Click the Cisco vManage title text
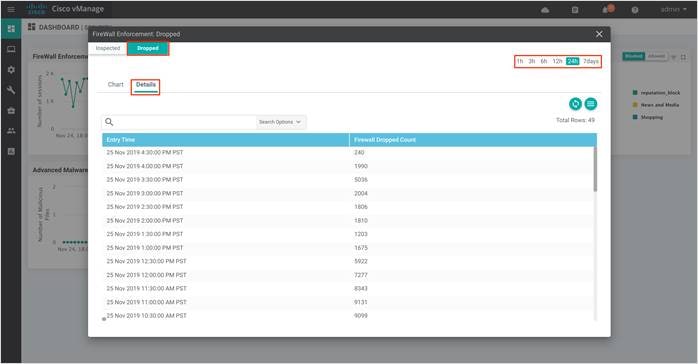Screen dimensions: 698x364 [77, 9]
